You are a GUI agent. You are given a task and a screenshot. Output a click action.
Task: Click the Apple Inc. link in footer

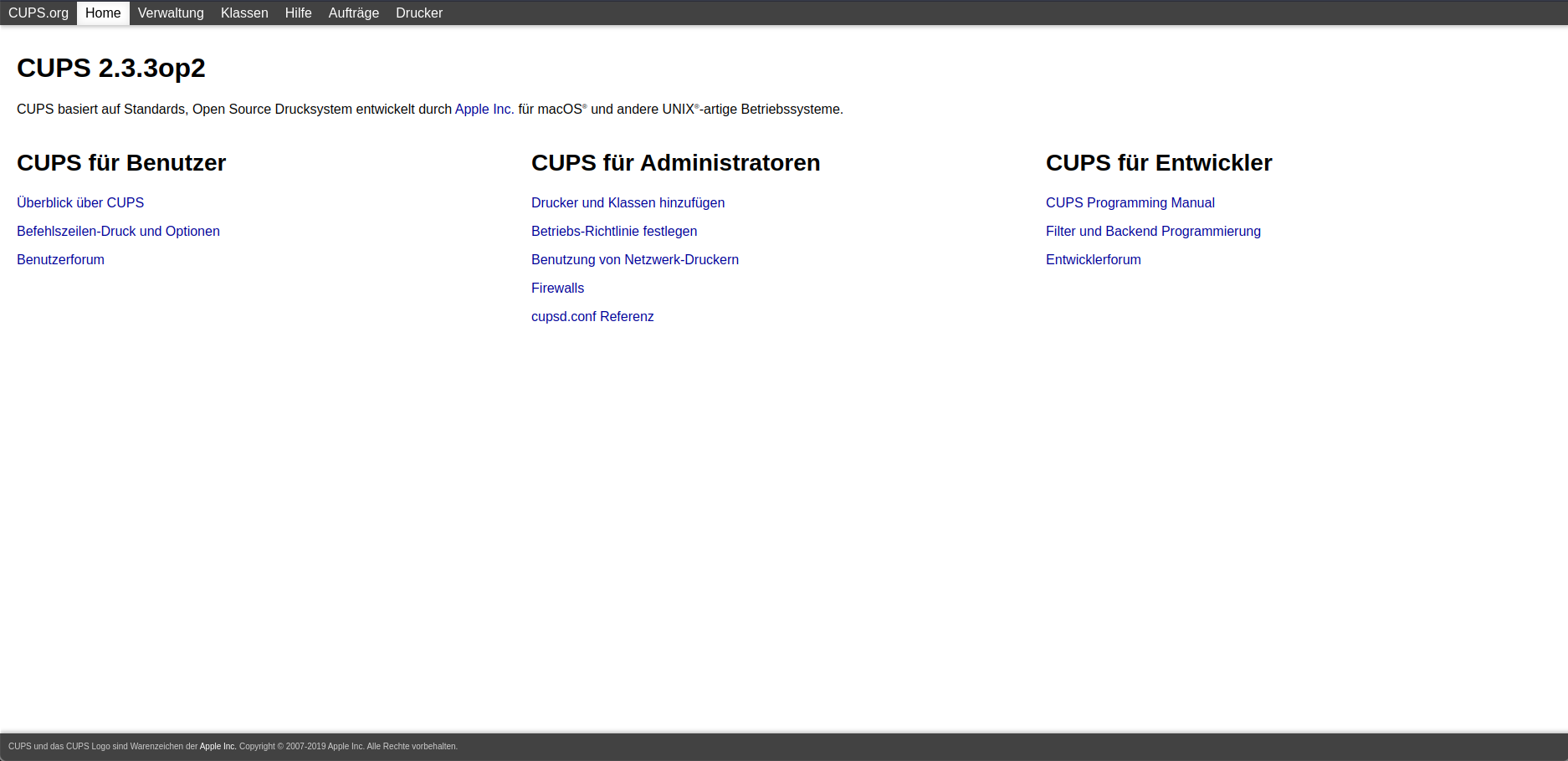click(x=218, y=747)
